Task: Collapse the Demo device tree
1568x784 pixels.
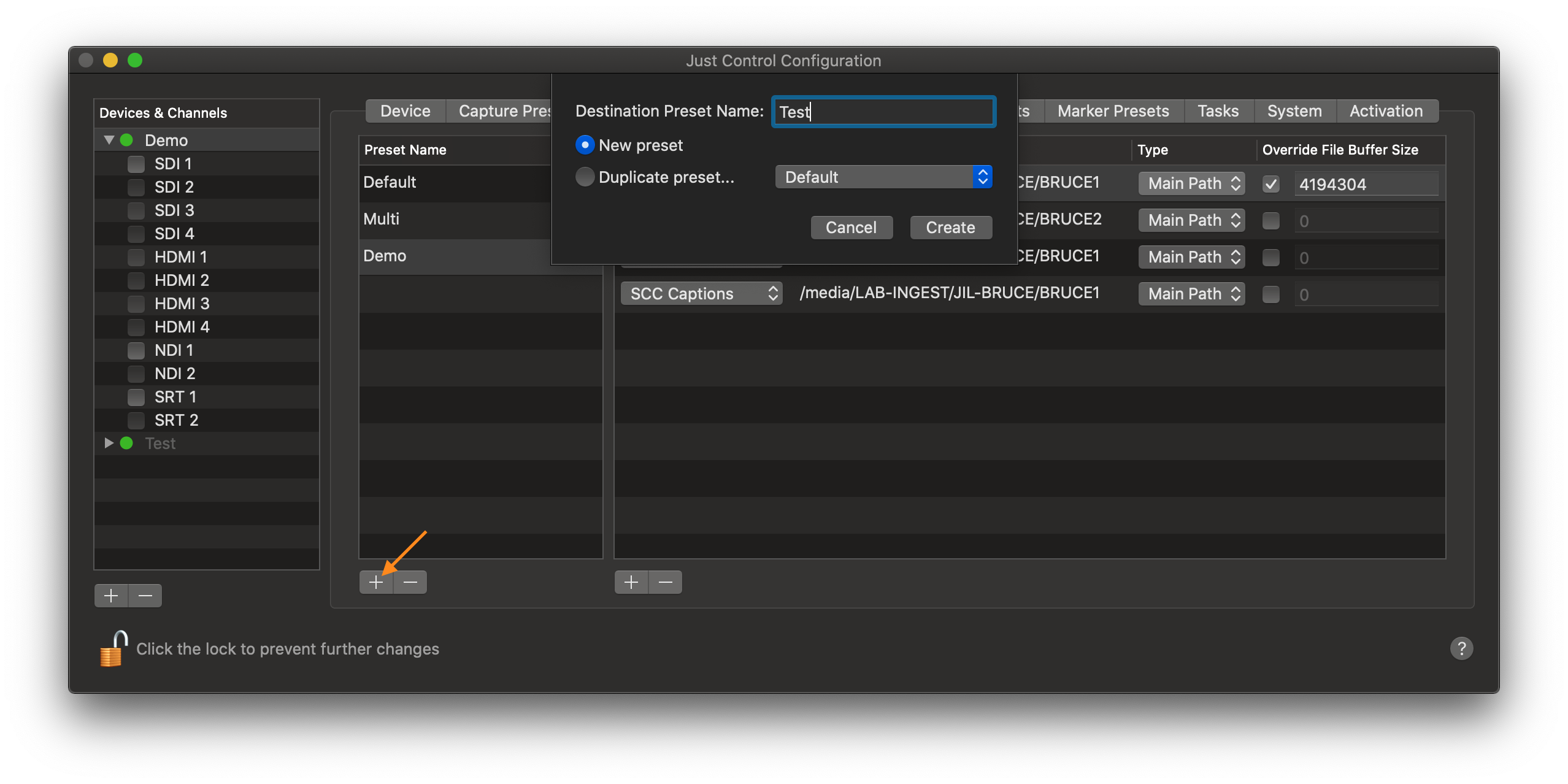Action: point(109,140)
